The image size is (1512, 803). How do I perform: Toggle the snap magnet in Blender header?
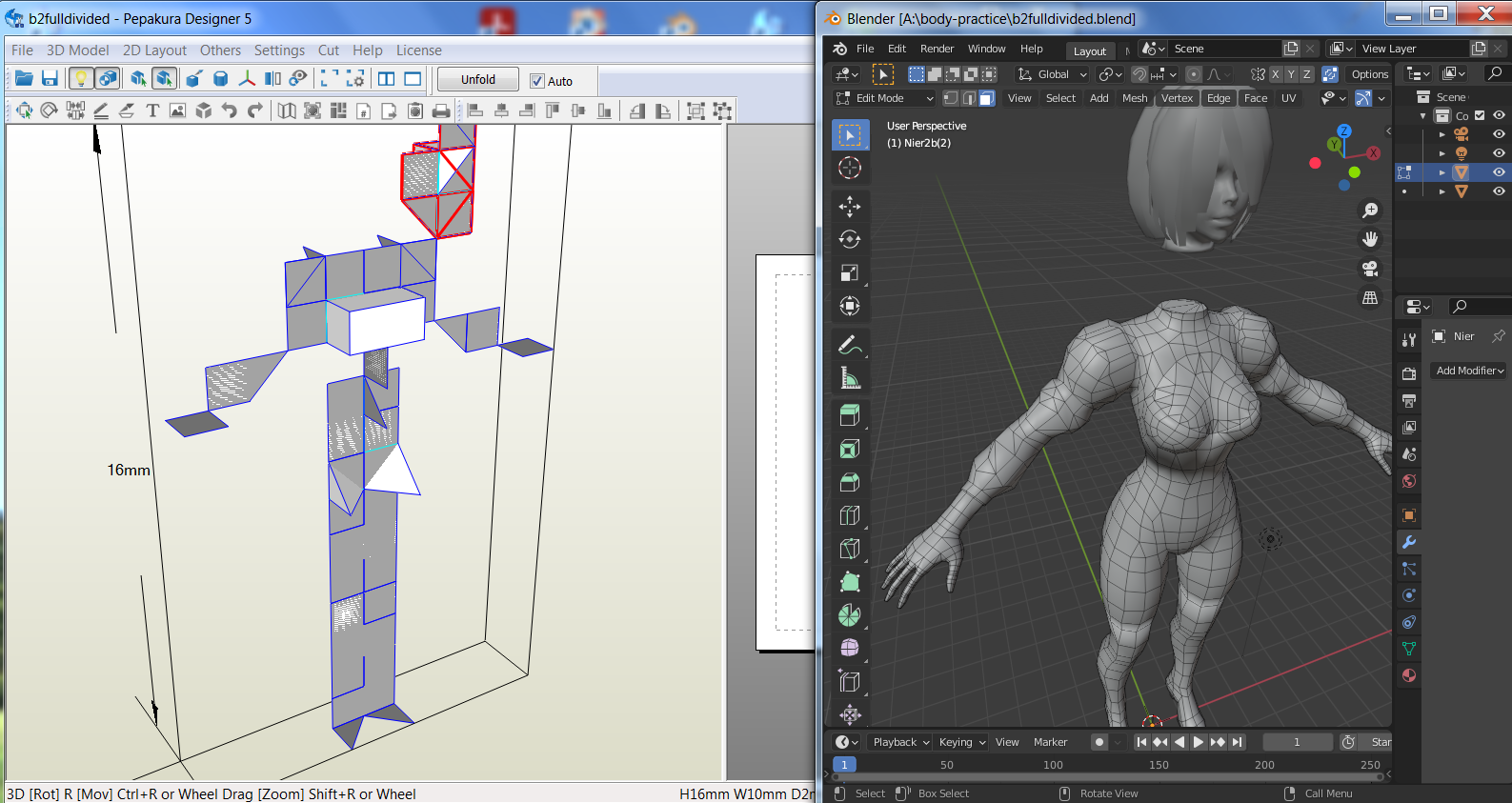(1139, 74)
